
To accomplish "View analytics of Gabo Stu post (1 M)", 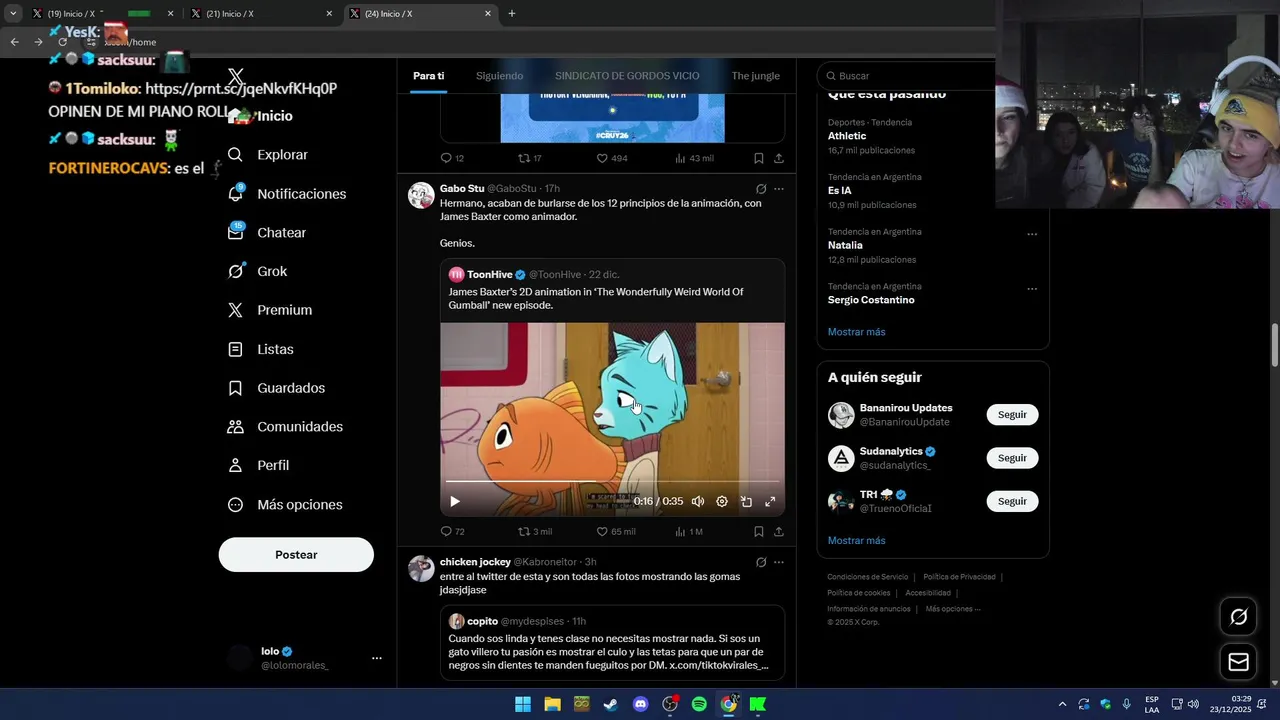I will pyautogui.click(x=689, y=531).
